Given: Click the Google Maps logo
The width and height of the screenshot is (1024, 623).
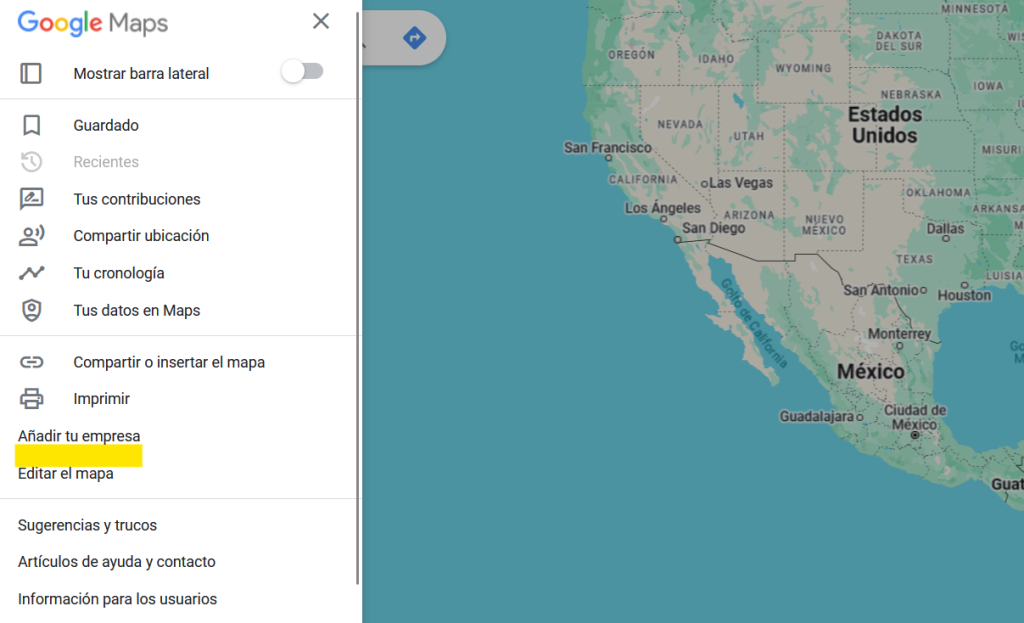Looking at the screenshot, I should tap(93, 23).
